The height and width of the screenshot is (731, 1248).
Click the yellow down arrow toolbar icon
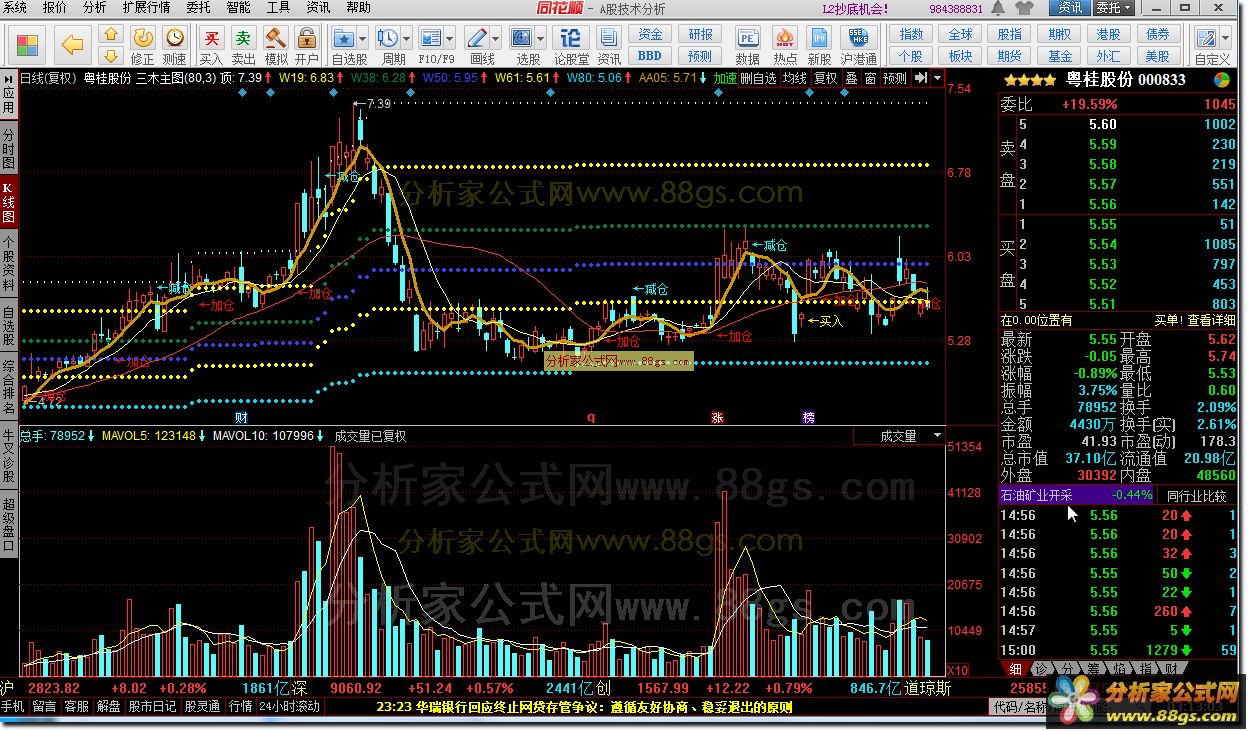pos(111,55)
